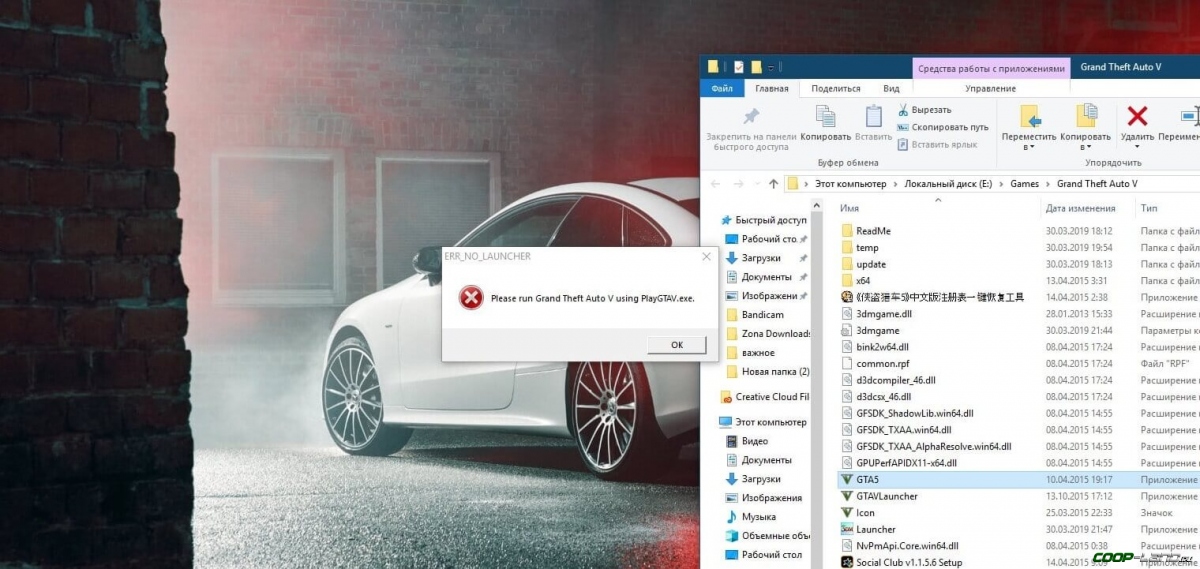Screen dimensions: 1200x569
Task: Click the Средства работы с приложениями tab header
Action: [x=991, y=68]
